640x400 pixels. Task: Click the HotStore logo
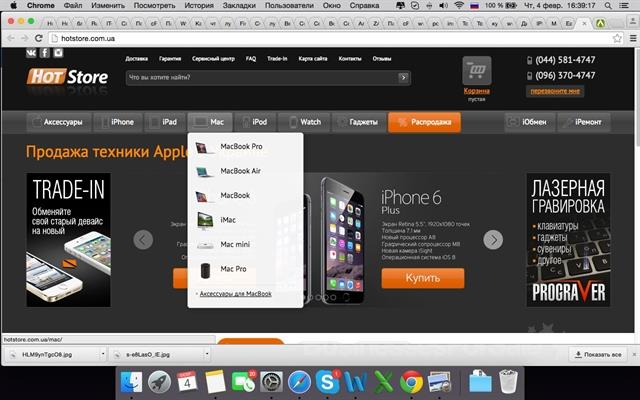click(67, 76)
